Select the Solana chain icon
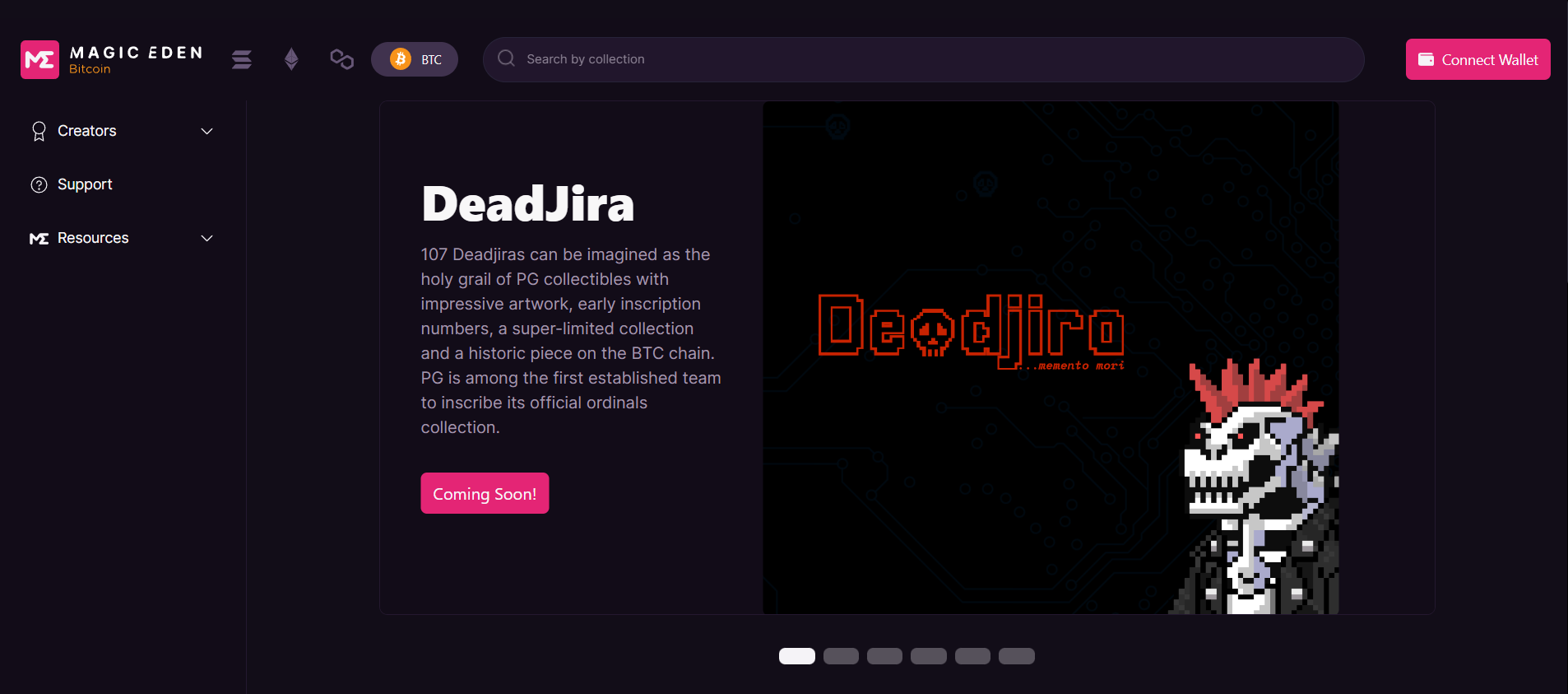 (x=242, y=59)
